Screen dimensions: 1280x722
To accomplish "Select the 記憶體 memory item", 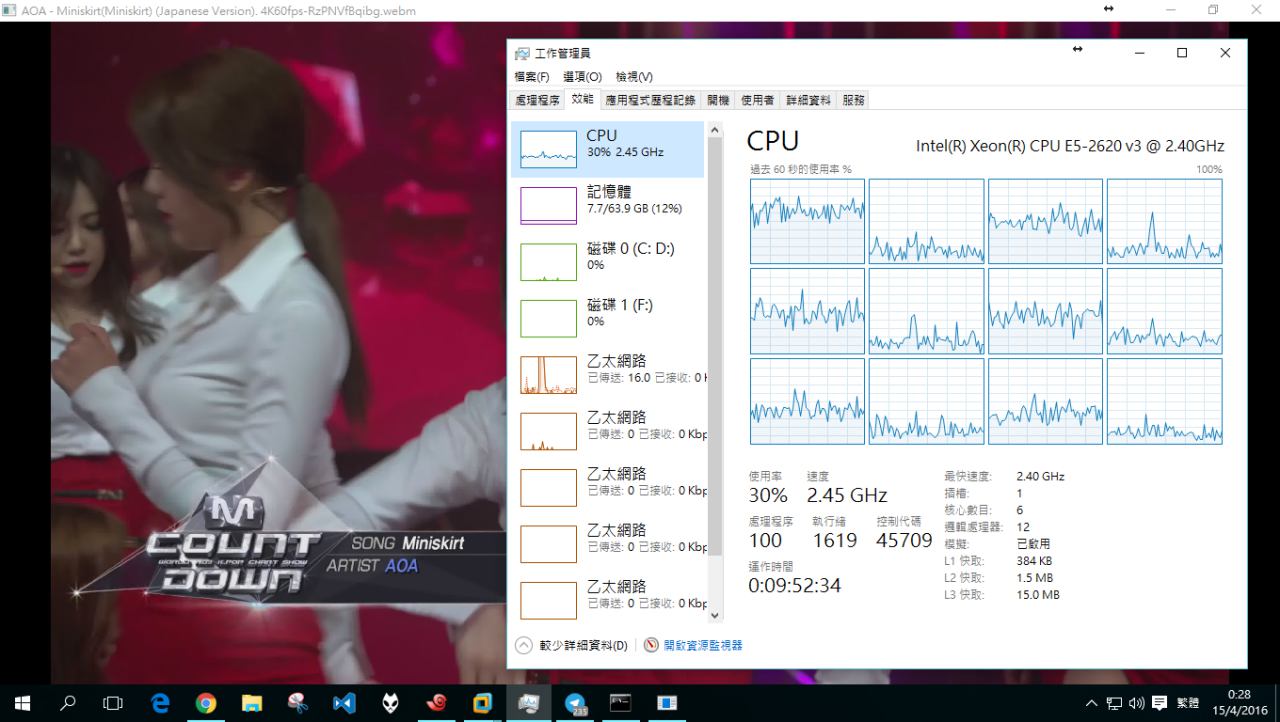I will point(607,205).
